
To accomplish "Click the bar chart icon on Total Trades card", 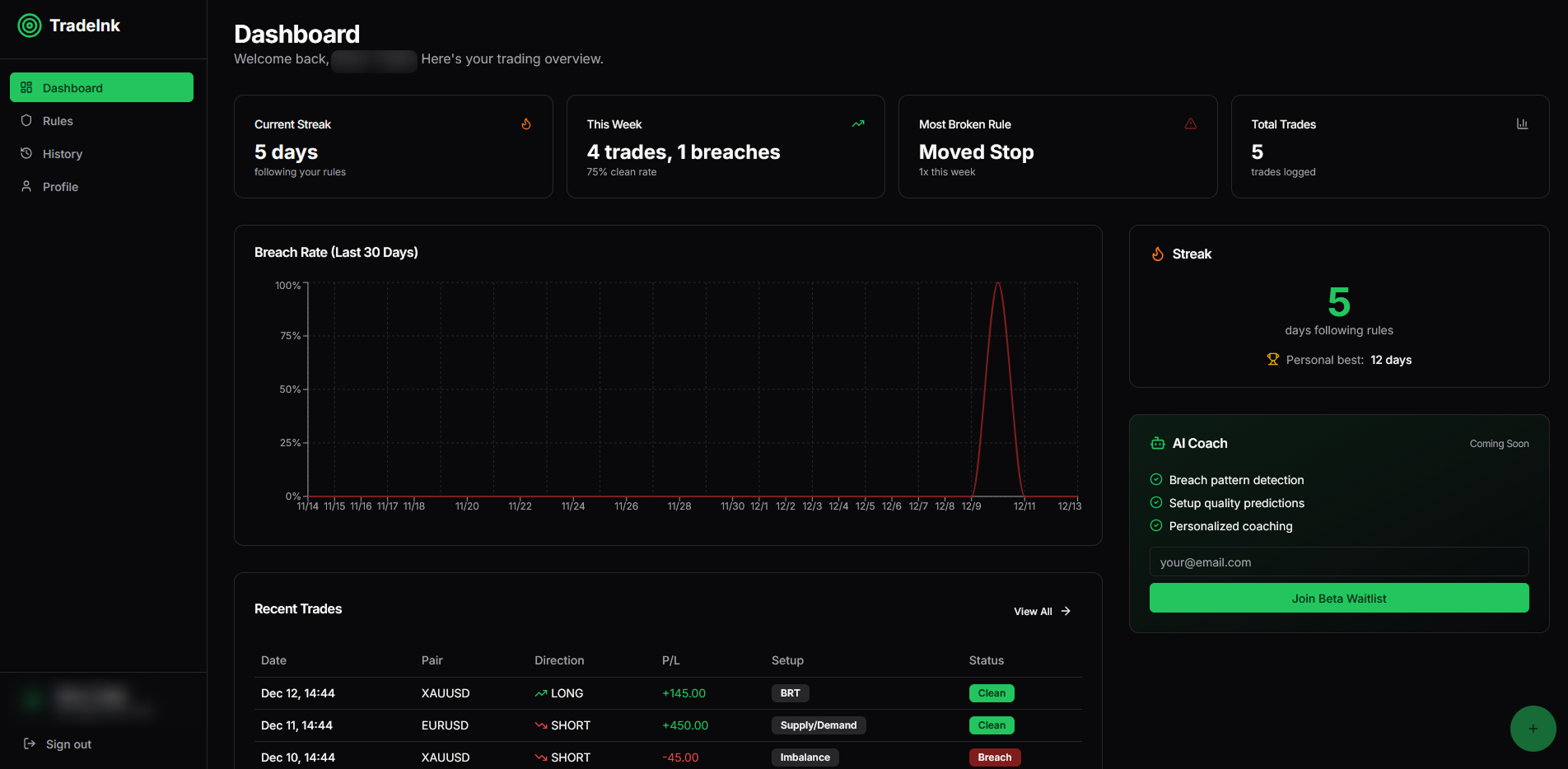I will 1522,124.
